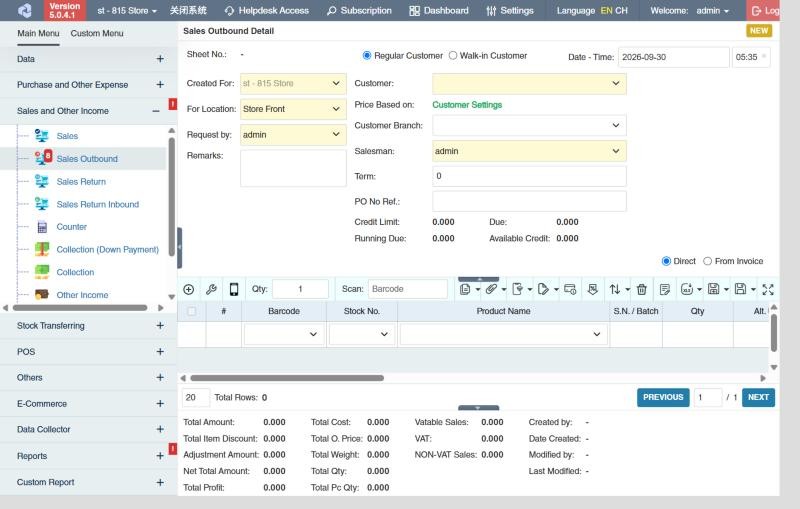The height and width of the screenshot is (509, 800).
Task: Click the Scan Barcode input field
Action: click(x=408, y=289)
